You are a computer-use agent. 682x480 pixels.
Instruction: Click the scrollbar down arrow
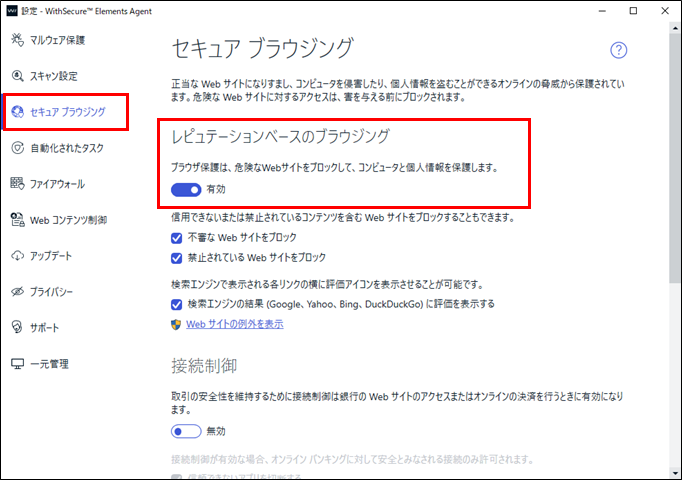(675, 473)
